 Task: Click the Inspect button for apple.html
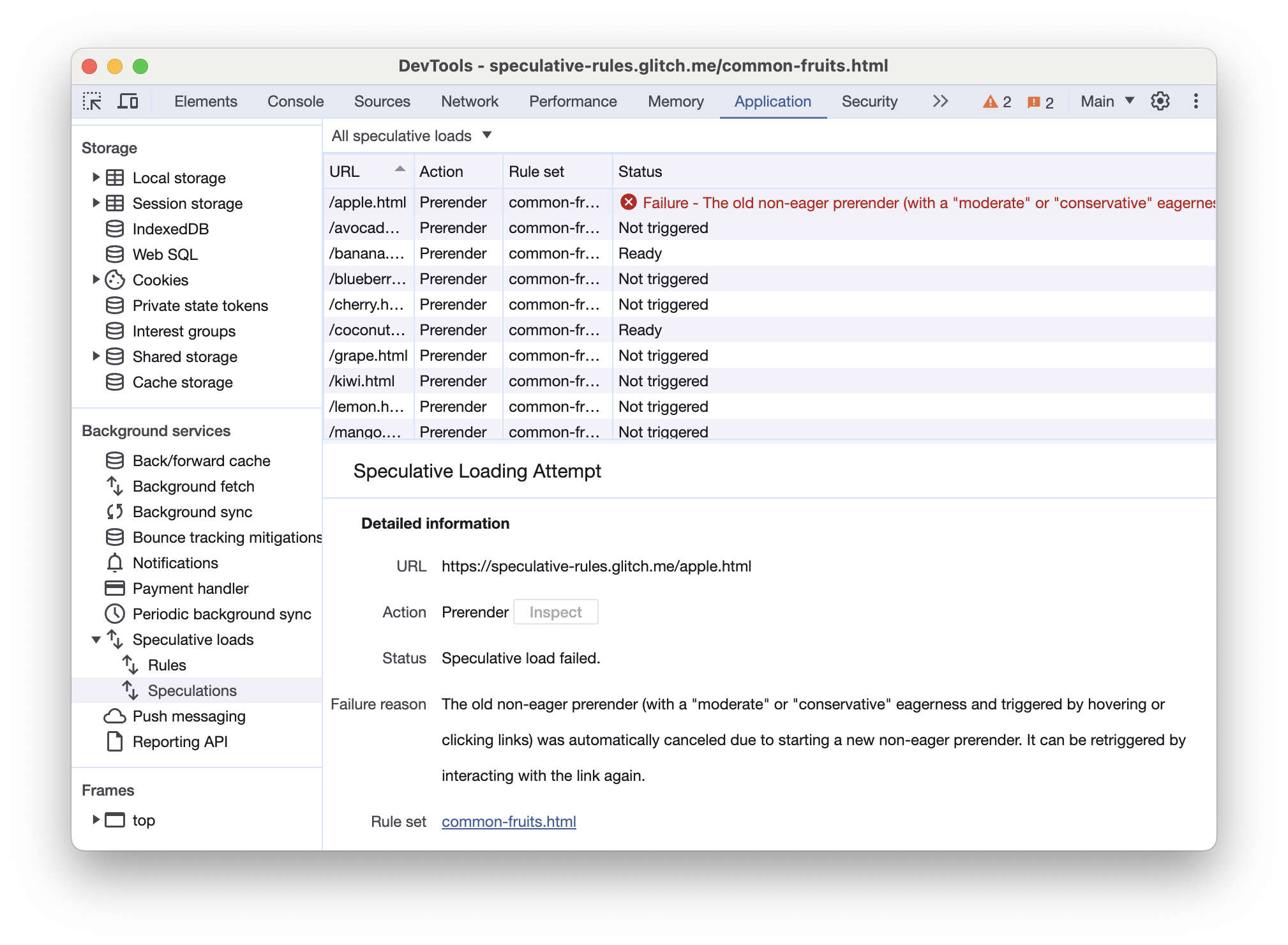[x=556, y=611]
